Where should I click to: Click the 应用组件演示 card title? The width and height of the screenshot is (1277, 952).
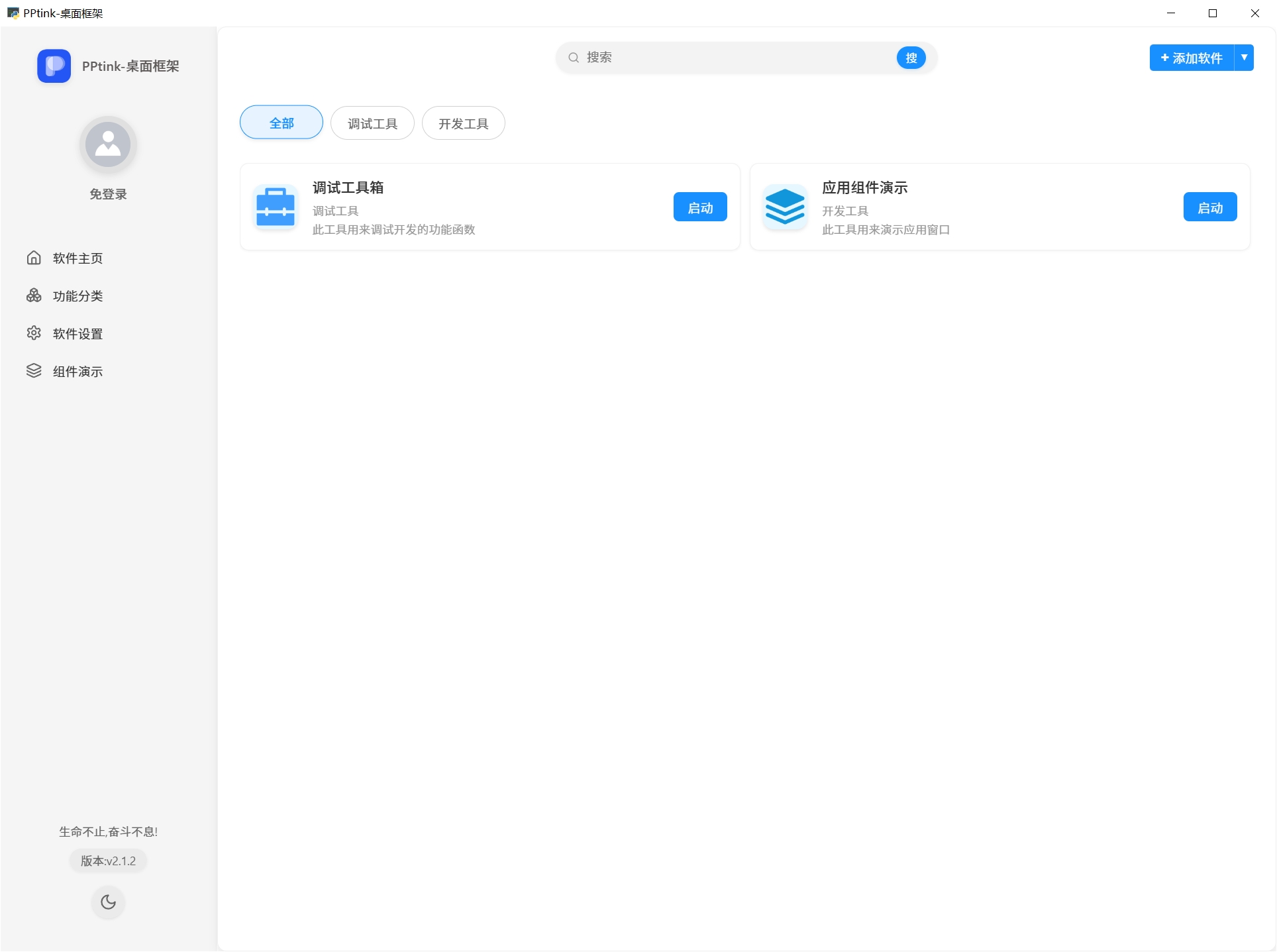865,187
